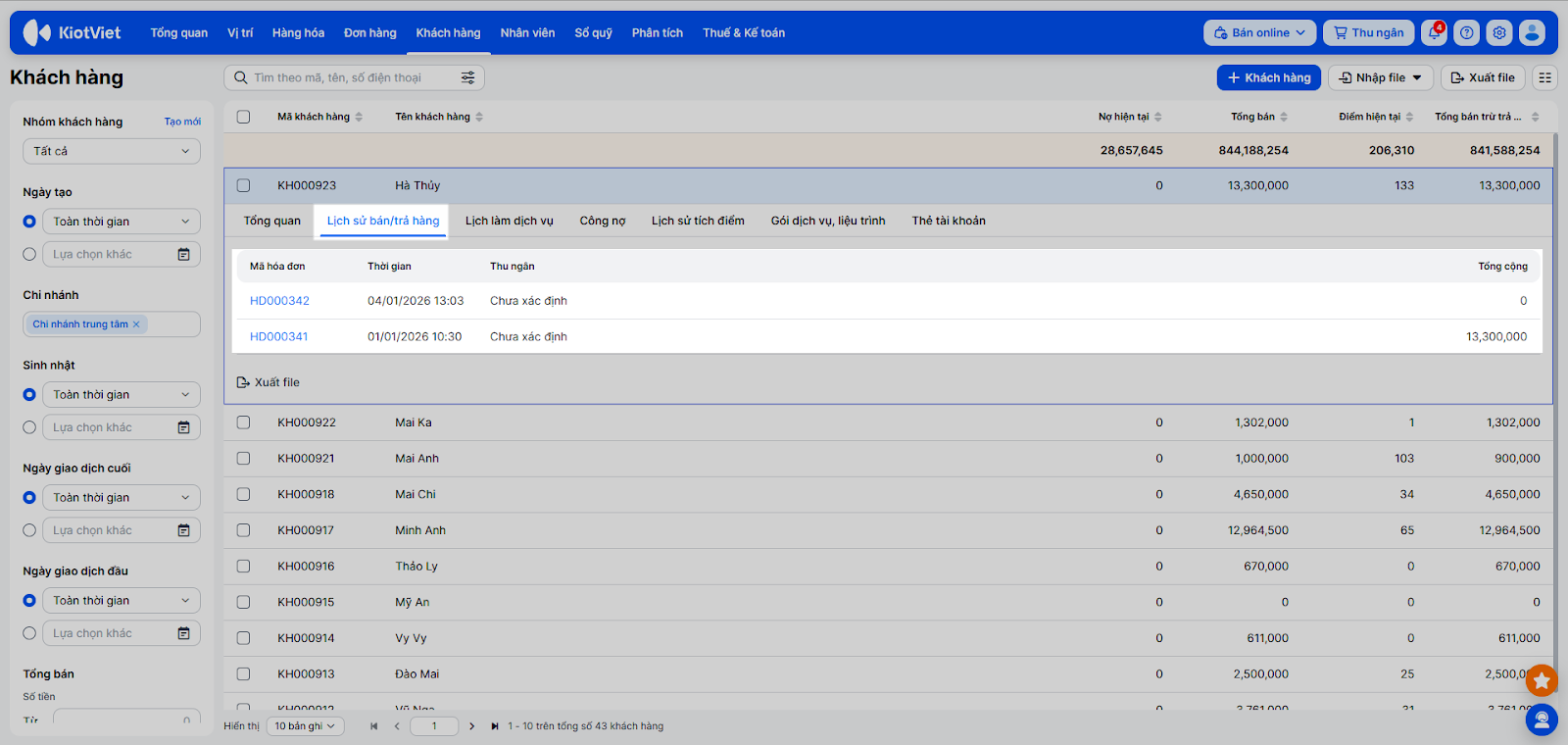Switch to Gói dịch vụ, liệu trình tab
Viewport: 1568px width, 745px height.
point(828,221)
